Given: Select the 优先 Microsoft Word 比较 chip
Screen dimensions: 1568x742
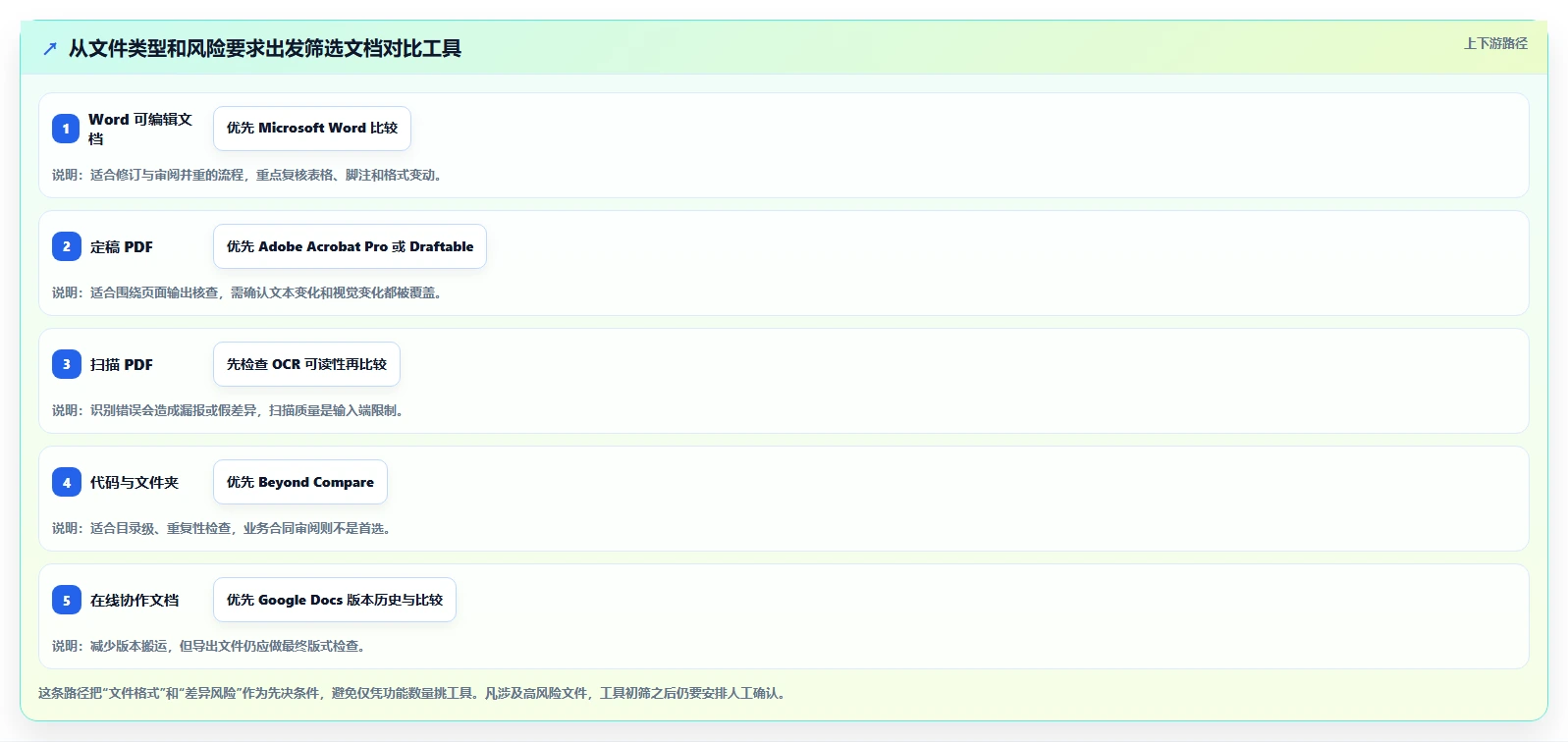Looking at the screenshot, I should click(x=312, y=129).
